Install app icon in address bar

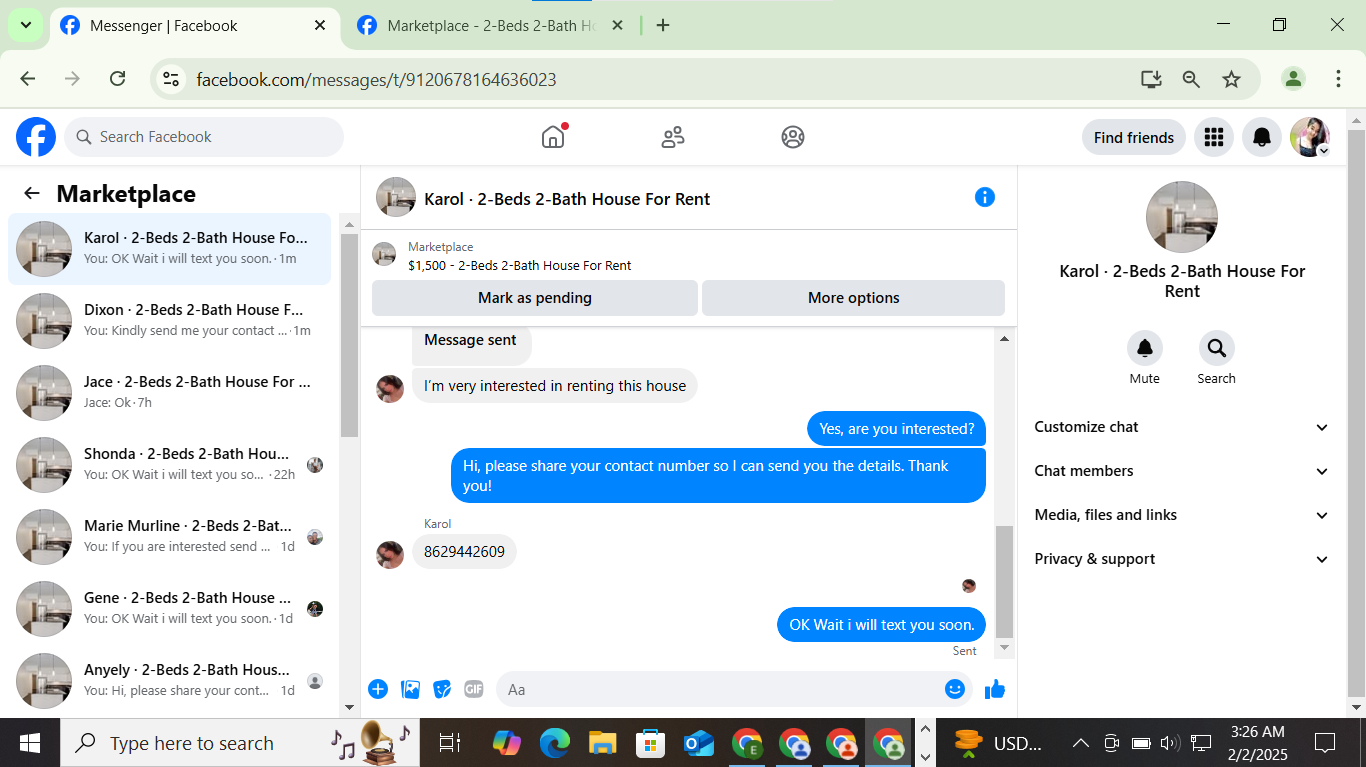1151,79
